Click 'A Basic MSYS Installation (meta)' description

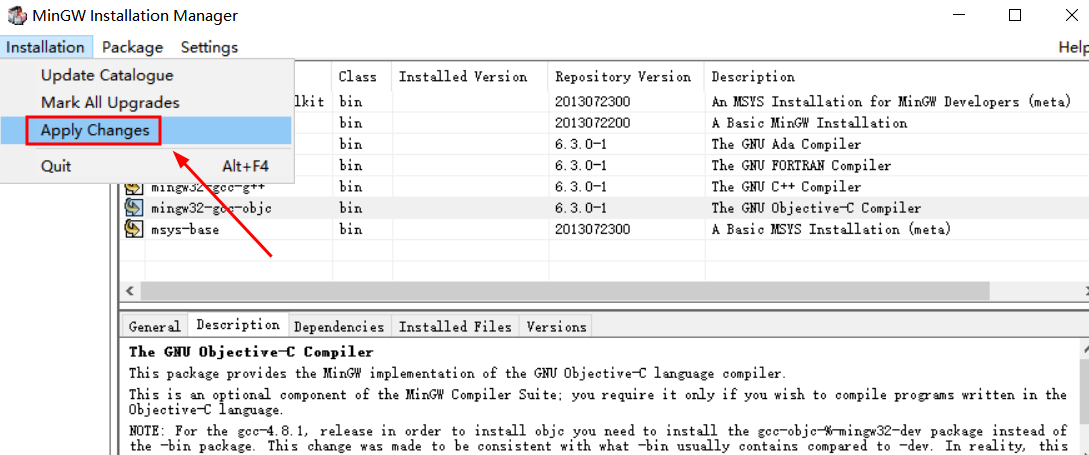pos(831,229)
